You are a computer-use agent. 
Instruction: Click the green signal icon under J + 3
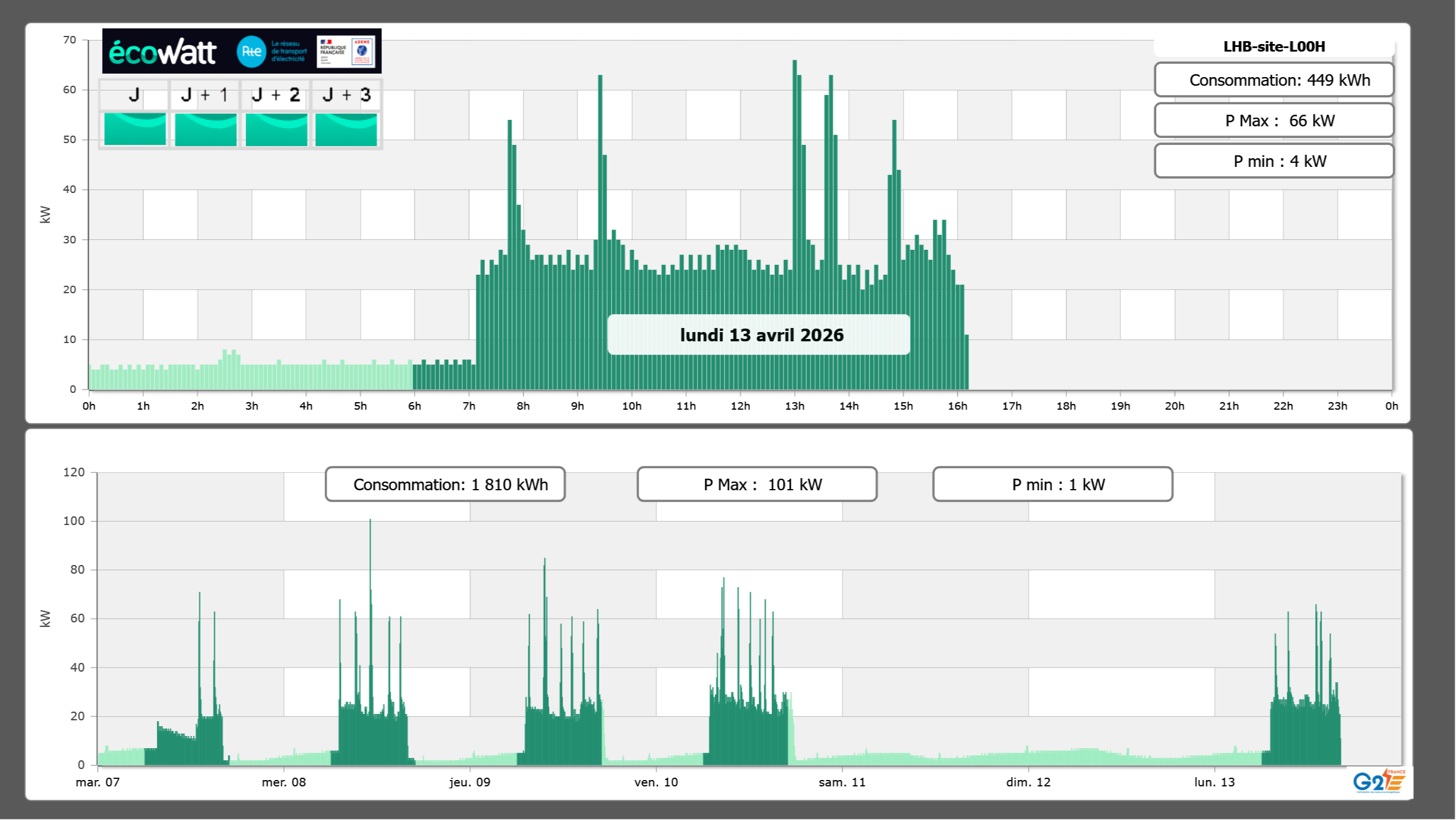346,129
